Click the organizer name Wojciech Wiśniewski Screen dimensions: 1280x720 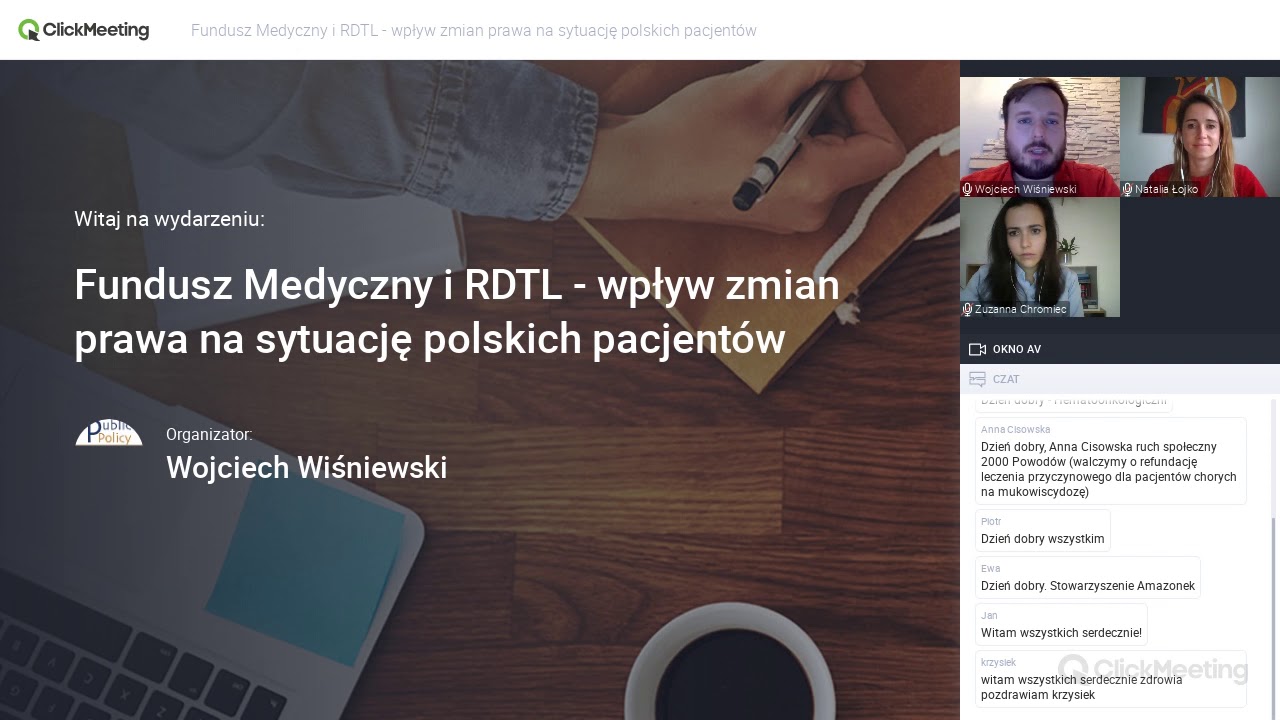[307, 468]
